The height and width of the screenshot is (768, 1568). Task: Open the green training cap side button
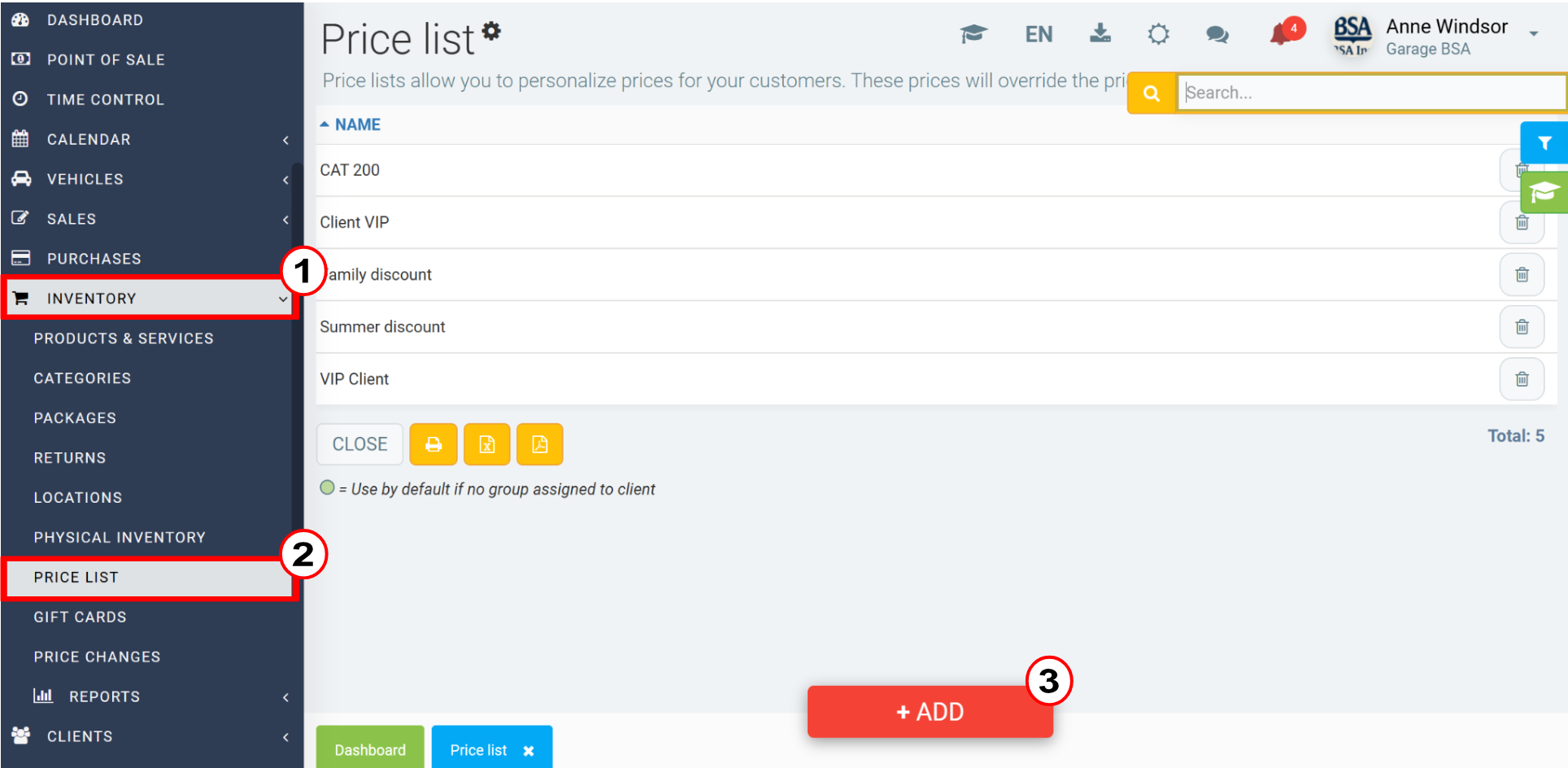pyautogui.click(x=1544, y=193)
